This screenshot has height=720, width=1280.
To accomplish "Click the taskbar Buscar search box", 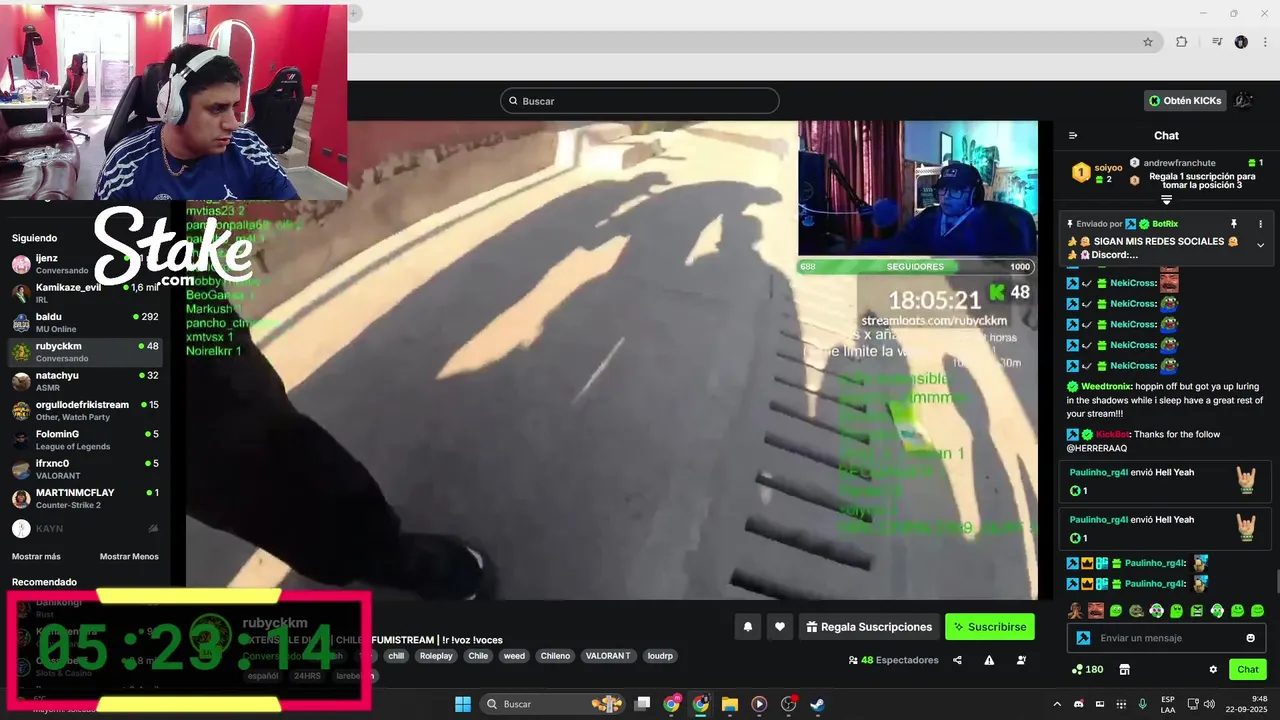I will (552, 704).
